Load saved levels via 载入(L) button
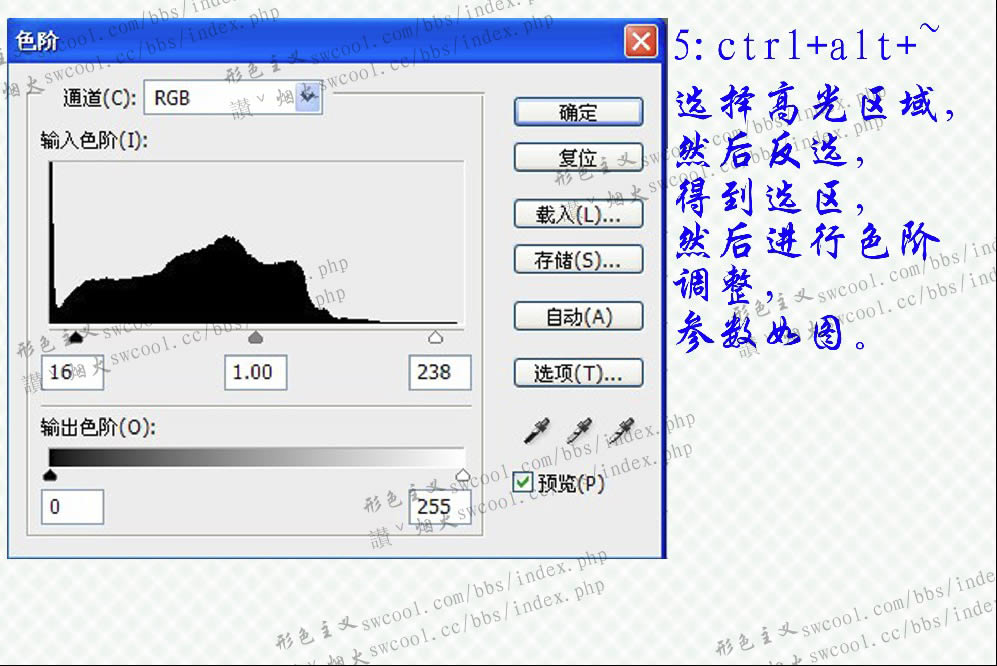 578,213
